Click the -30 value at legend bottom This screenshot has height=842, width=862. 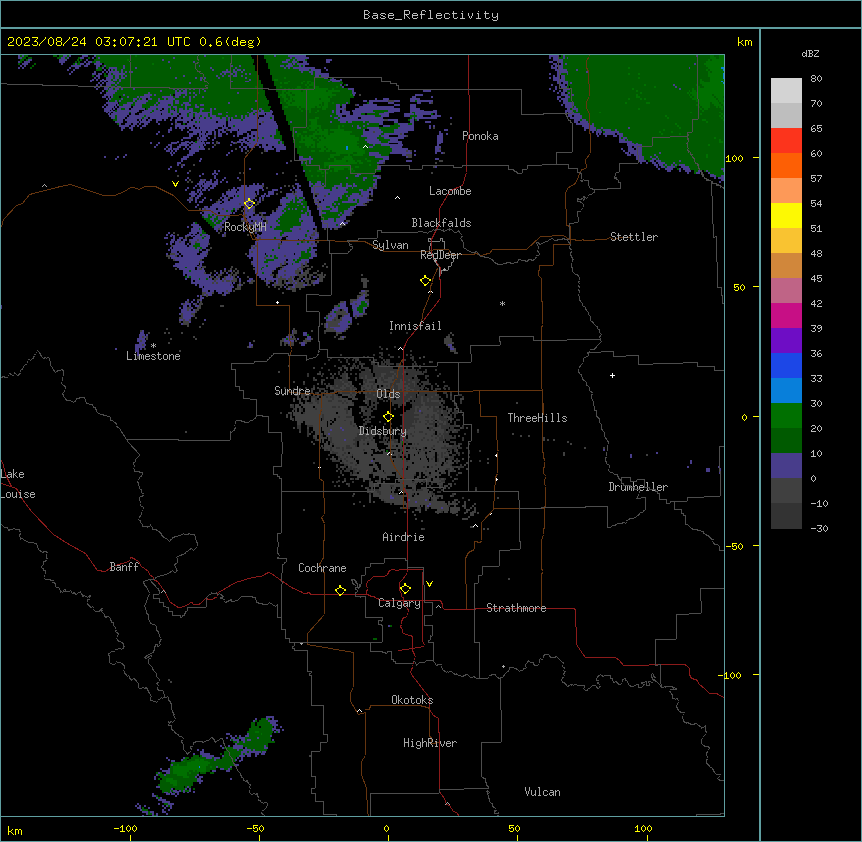[819, 528]
